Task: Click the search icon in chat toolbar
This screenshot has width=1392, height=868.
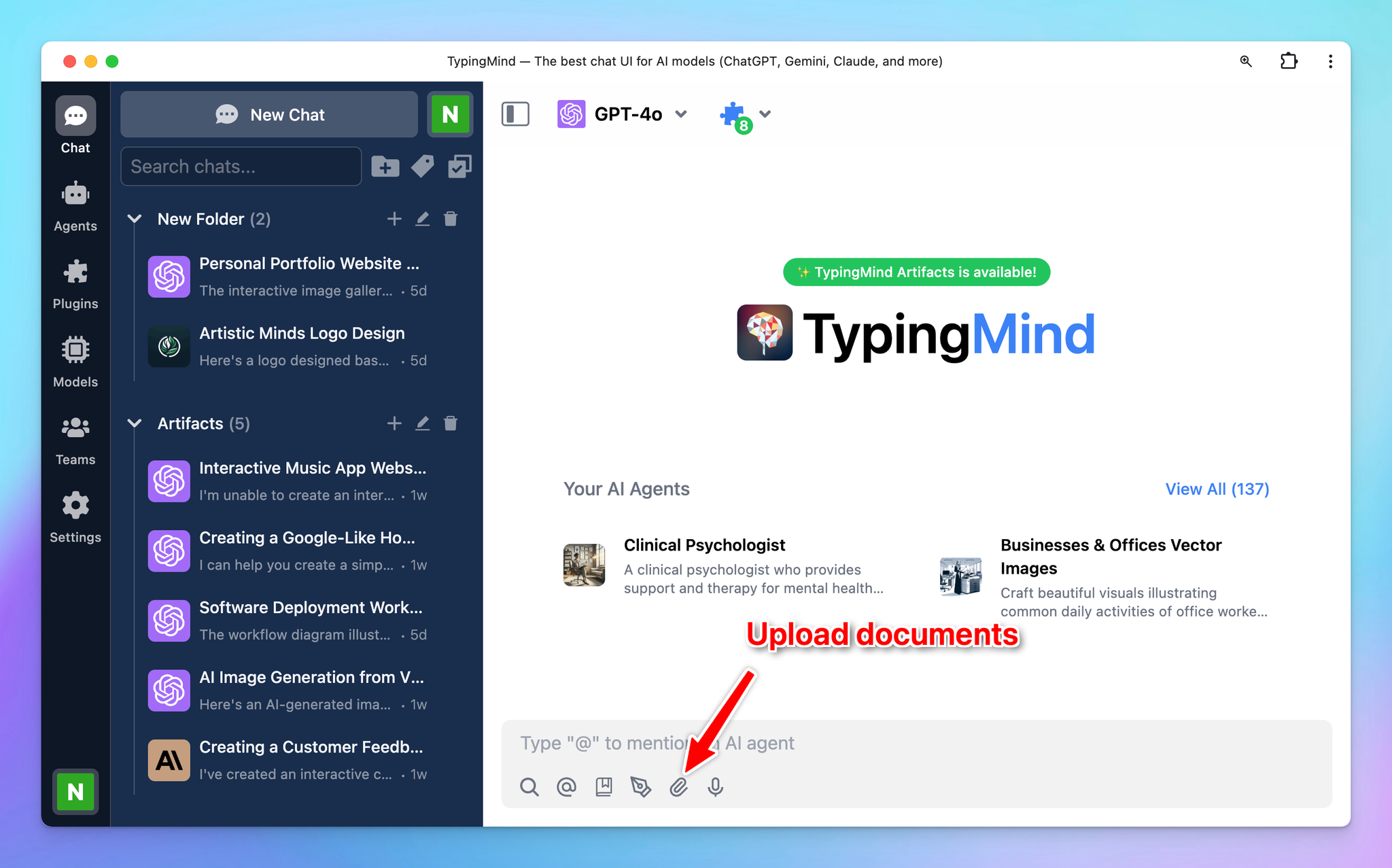Action: (x=528, y=787)
